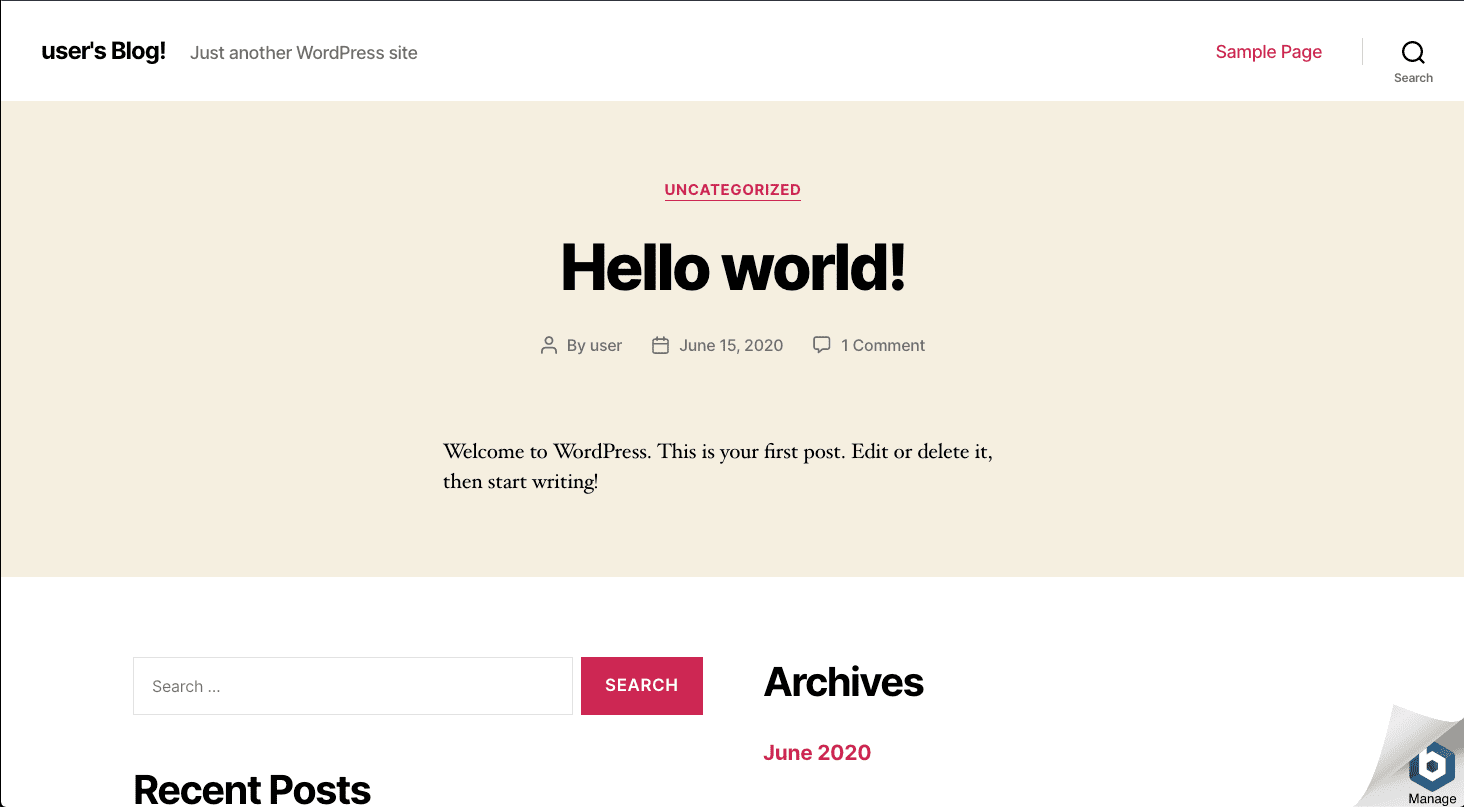Click the Bitnami Manage corner badge icon
Image resolution: width=1464 pixels, height=807 pixels.
[x=1432, y=766]
